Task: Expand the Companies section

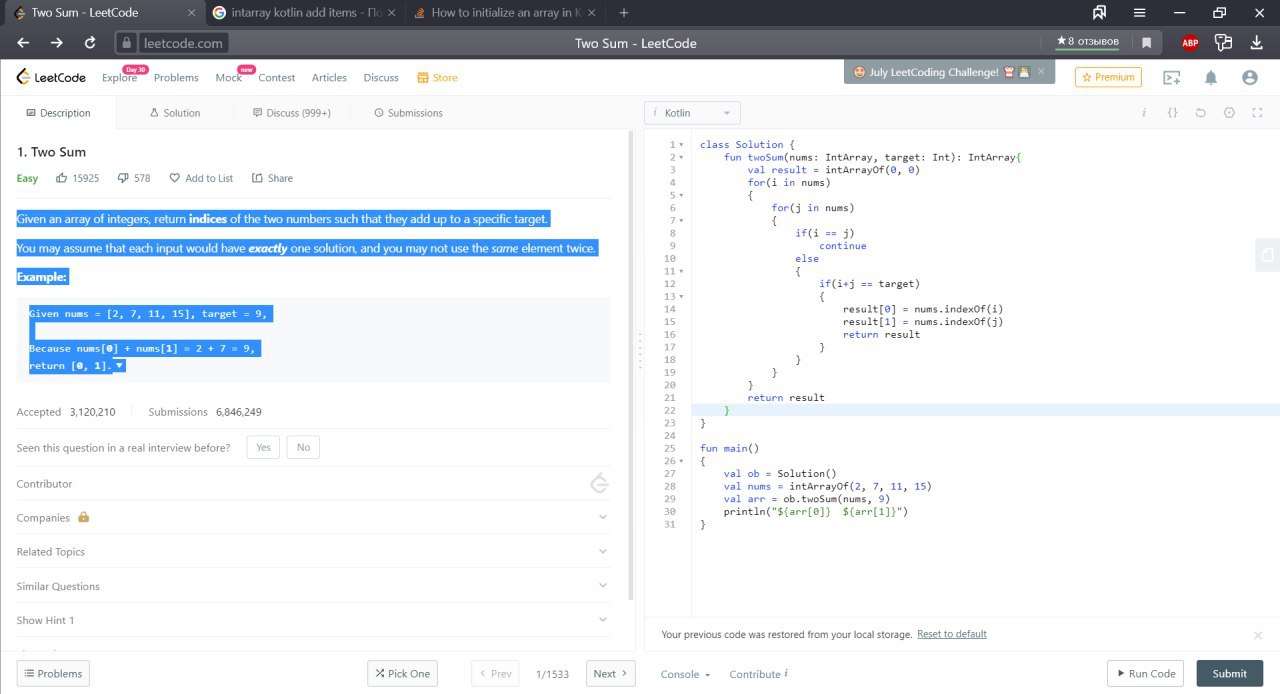Action: pyautogui.click(x=313, y=517)
